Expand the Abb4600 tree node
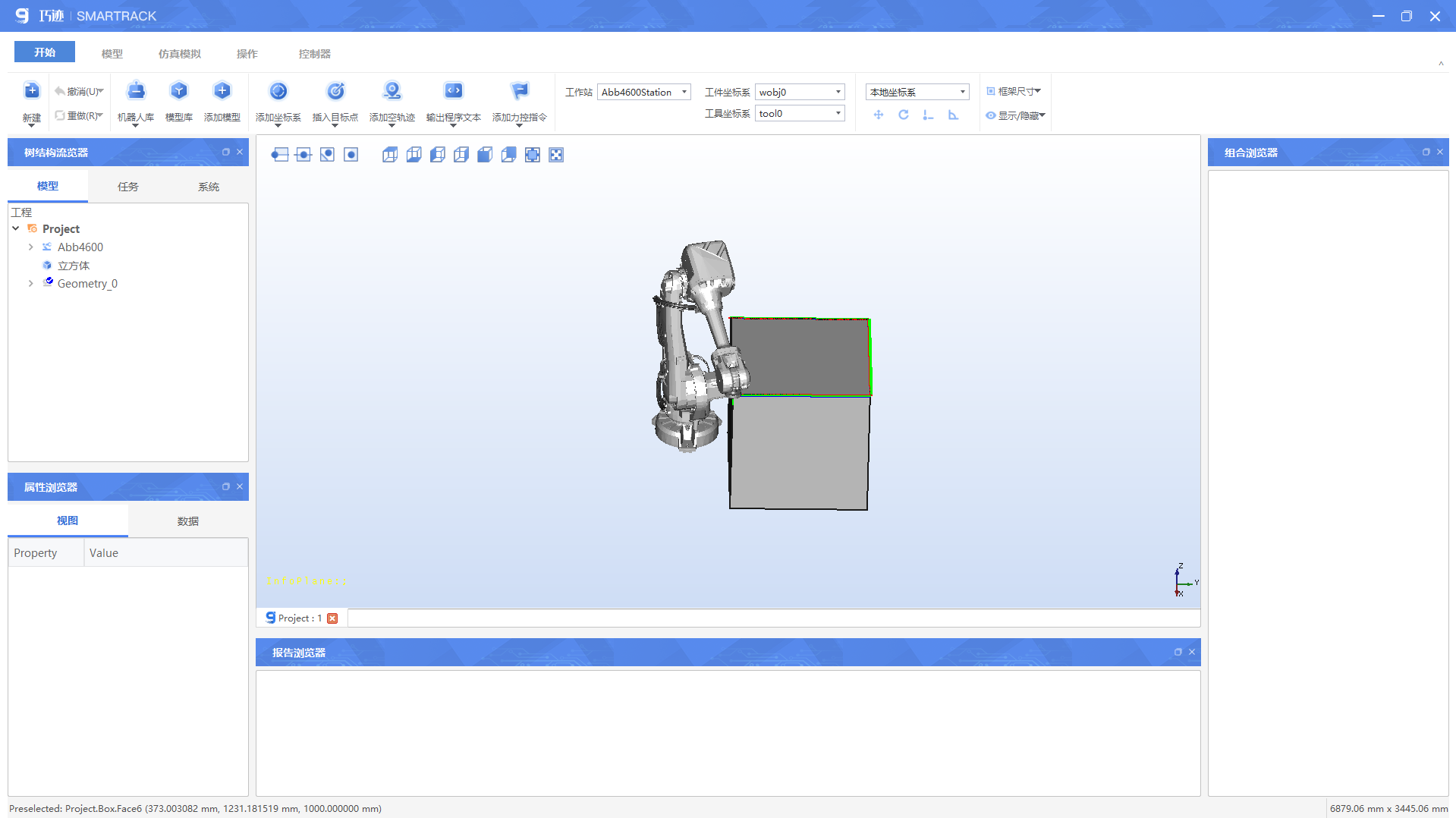The image size is (1456, 818). click(x=30, y=247)
